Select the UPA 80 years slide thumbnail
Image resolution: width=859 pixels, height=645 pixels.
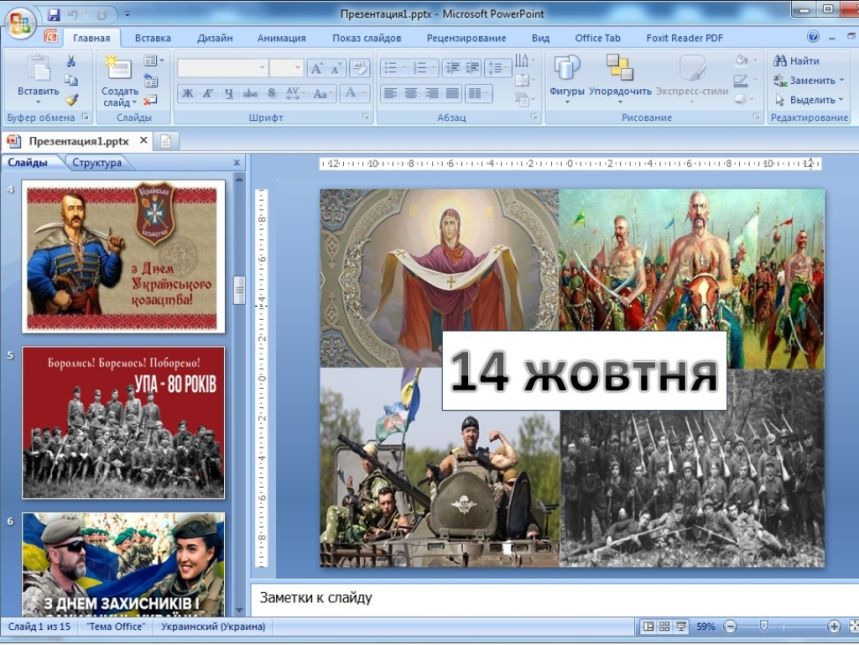(123, 422)
